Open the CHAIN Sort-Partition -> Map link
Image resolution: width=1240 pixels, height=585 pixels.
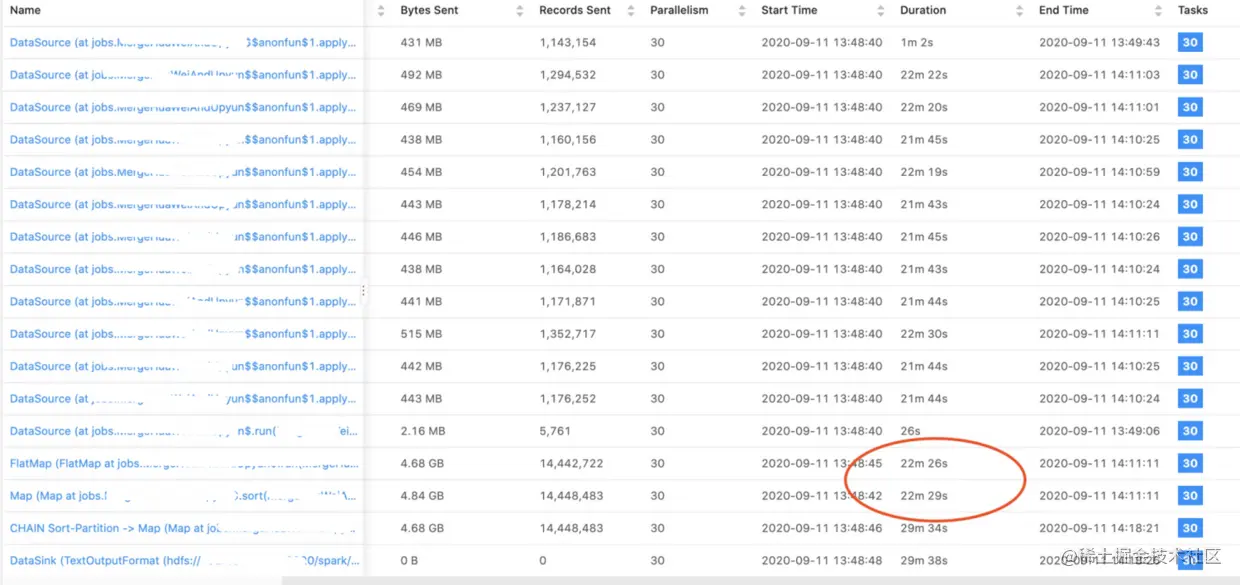click(184, 528)
